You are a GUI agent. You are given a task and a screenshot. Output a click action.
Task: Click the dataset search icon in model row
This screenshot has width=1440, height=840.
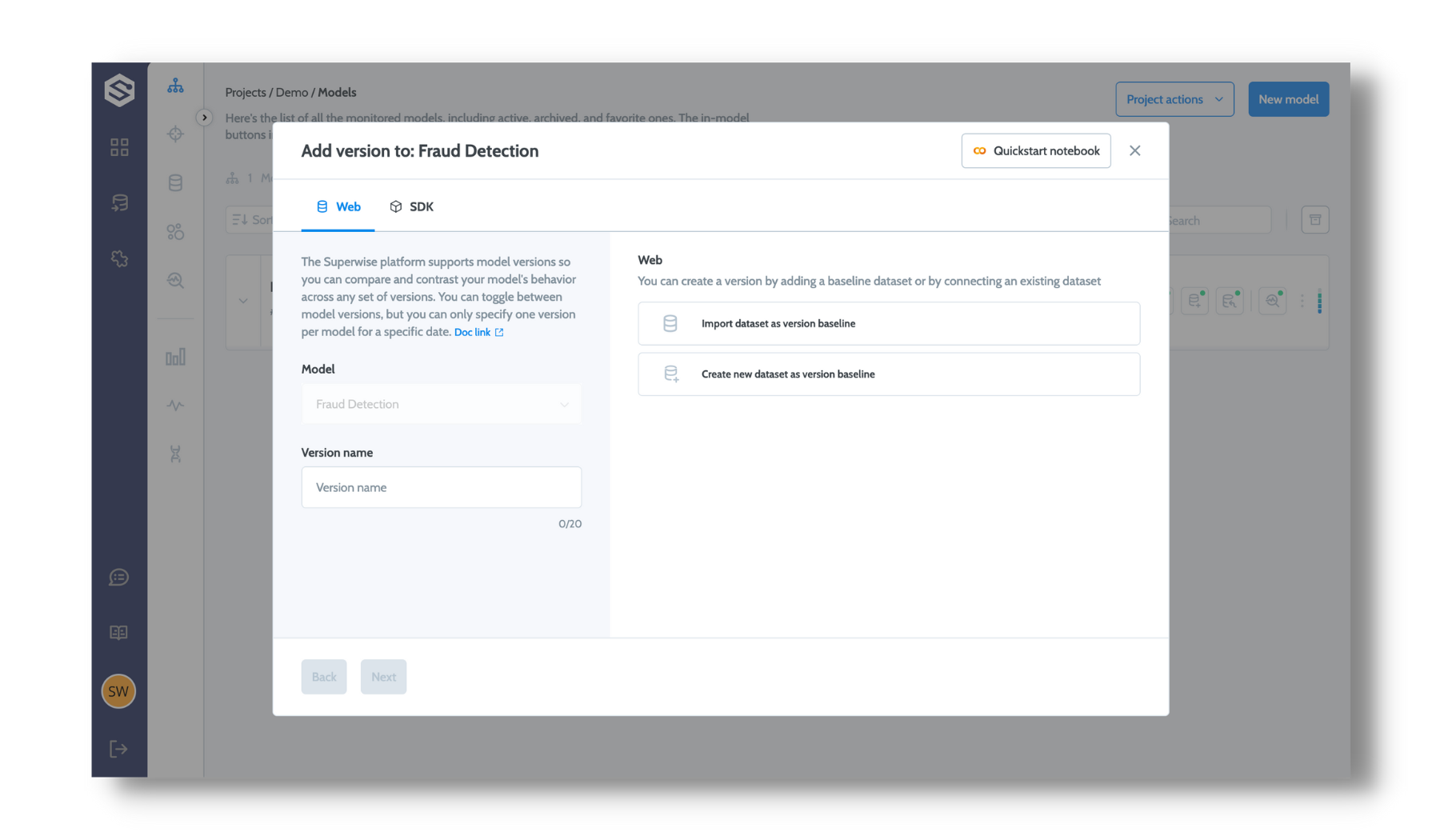point(1230,301)
